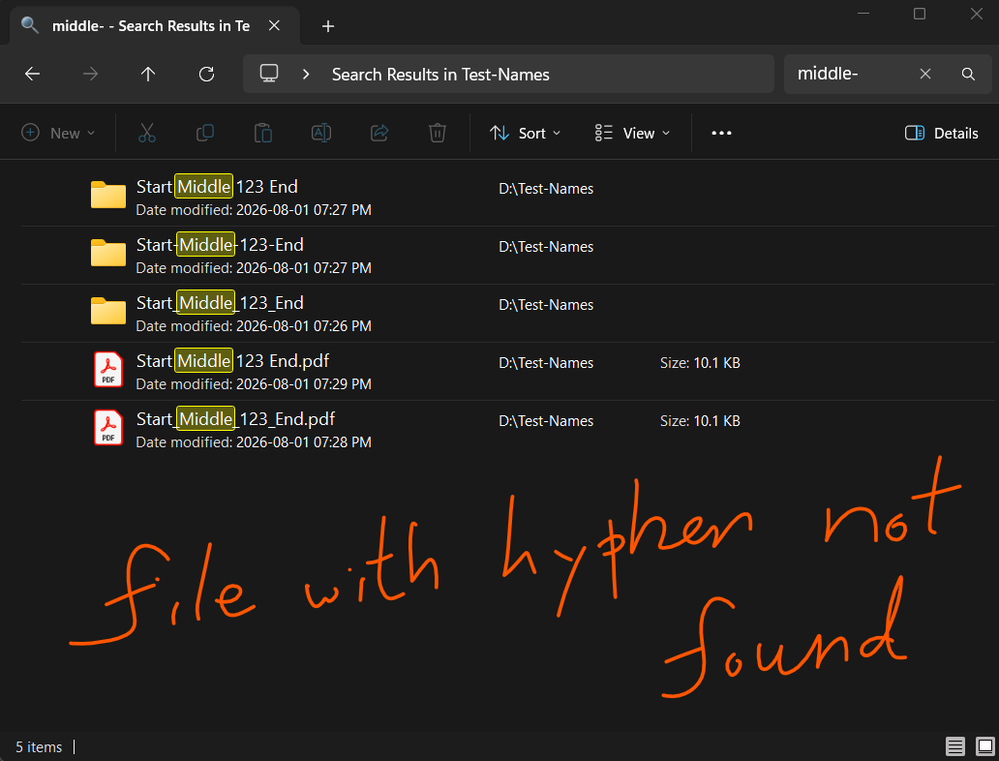Minimize the File Explorer window
Screen dimensions: 999x761
[863, 14]
